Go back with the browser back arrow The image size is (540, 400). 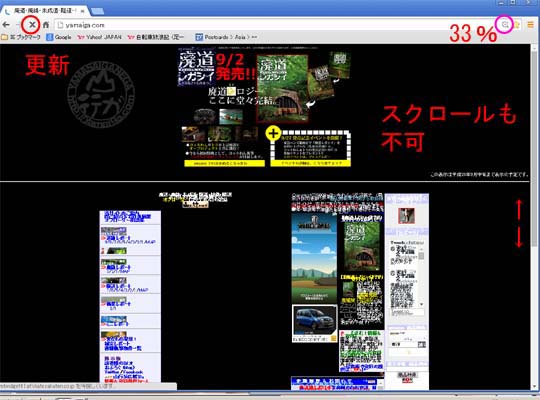6,25
